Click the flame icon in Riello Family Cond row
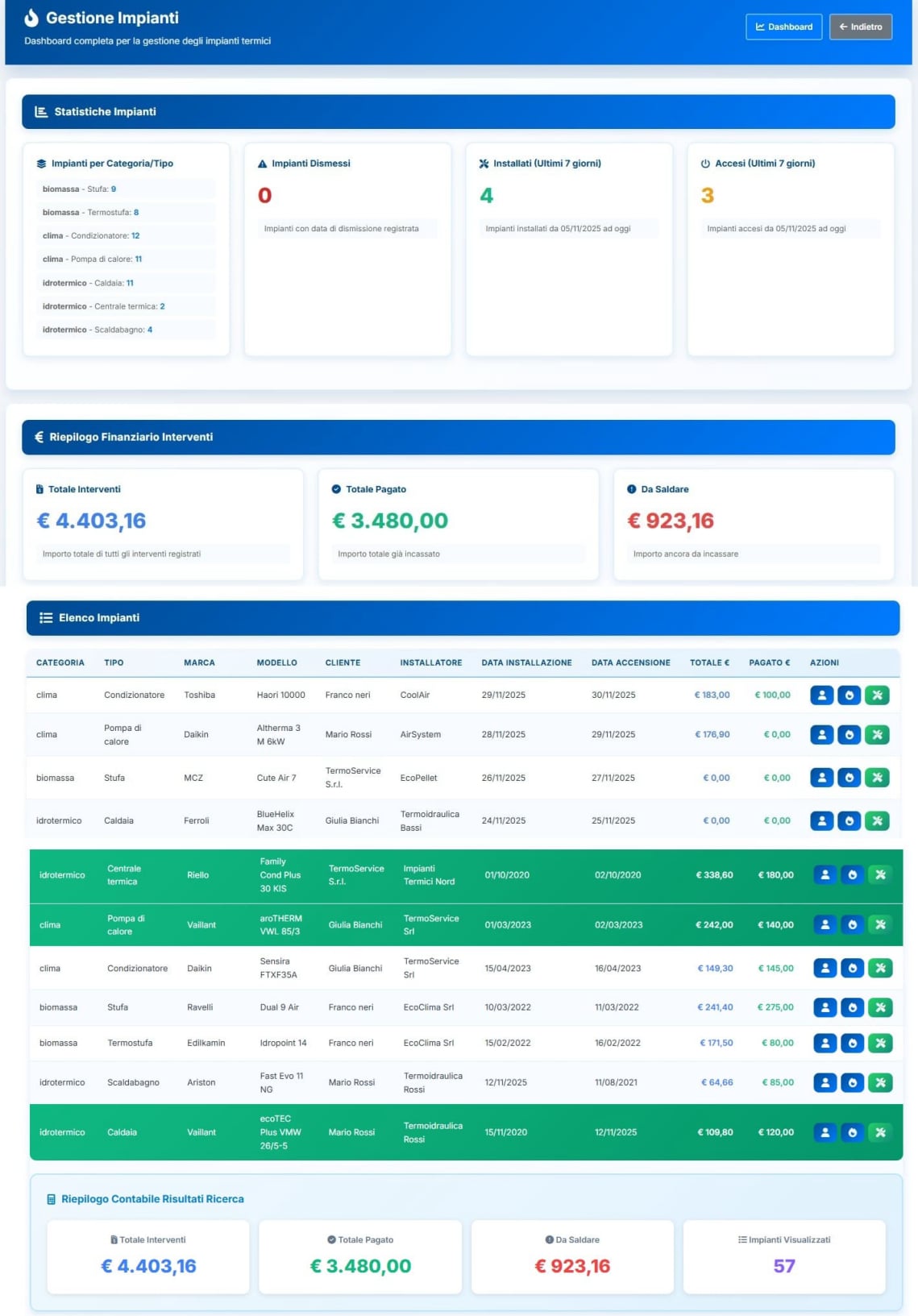 (x=852, y=874)
